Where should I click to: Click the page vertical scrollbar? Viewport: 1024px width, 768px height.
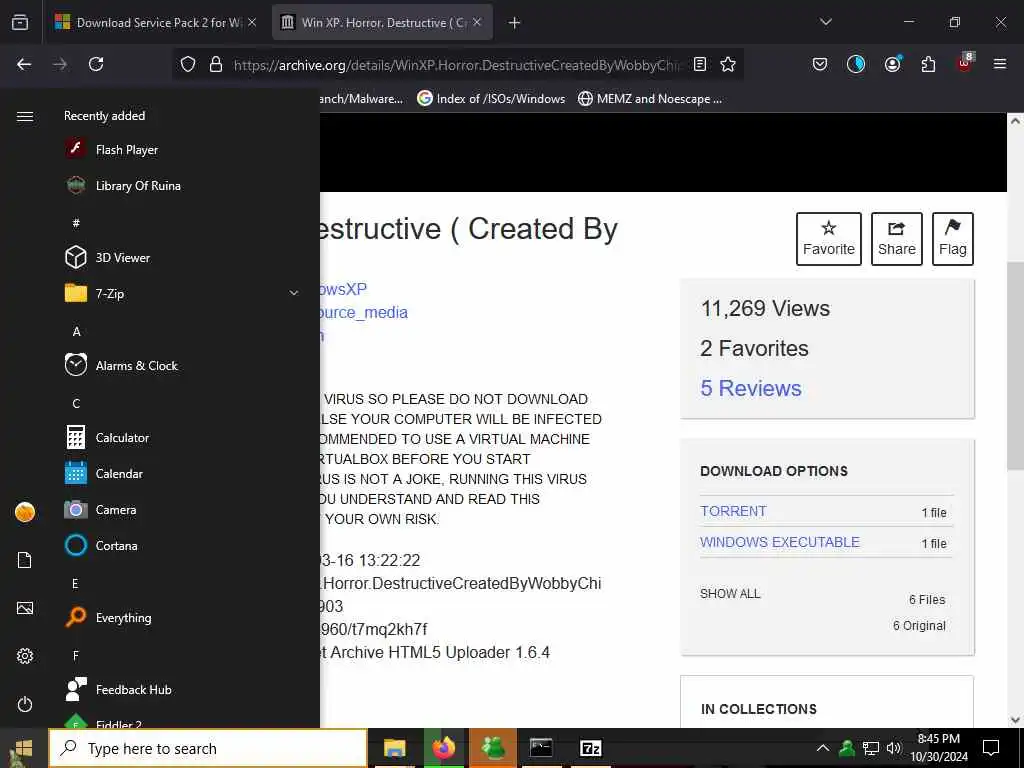tap(1015, 366)
